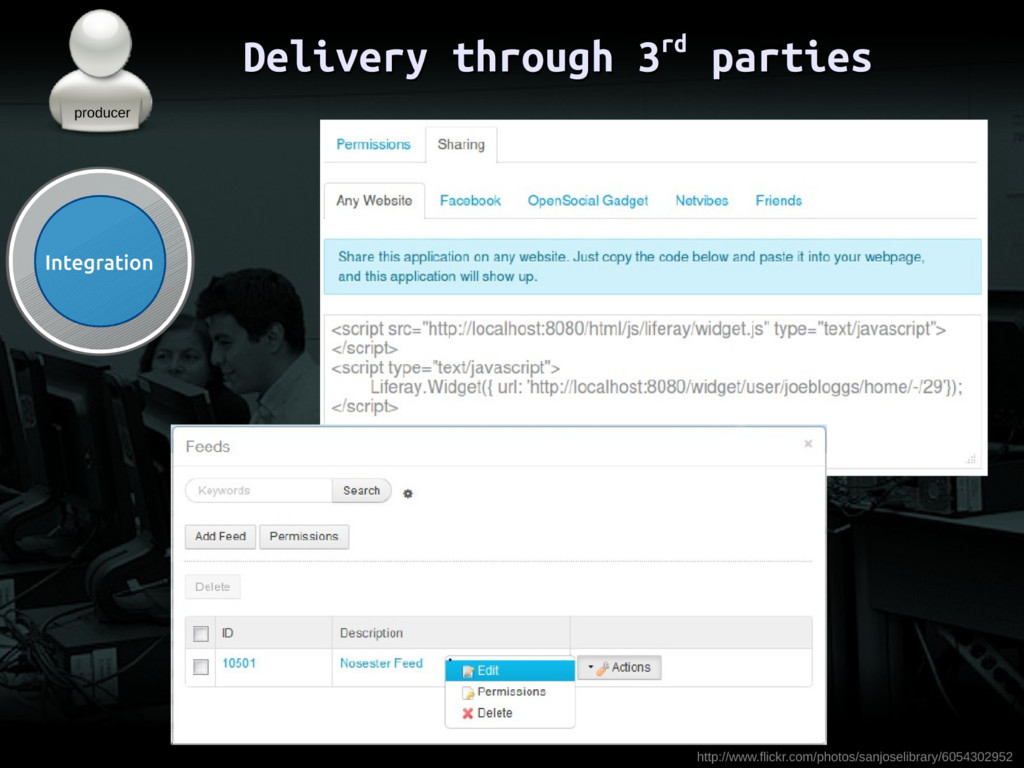Open the OpenSocial Gadget tab
Screen dimensions: 1024x768
588,200
